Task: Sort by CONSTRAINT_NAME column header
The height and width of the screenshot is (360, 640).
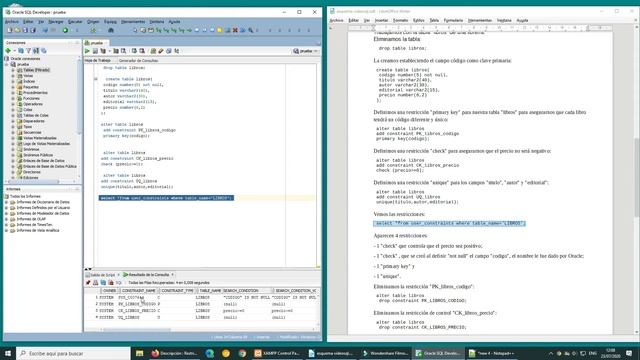Action: point(139,291)
